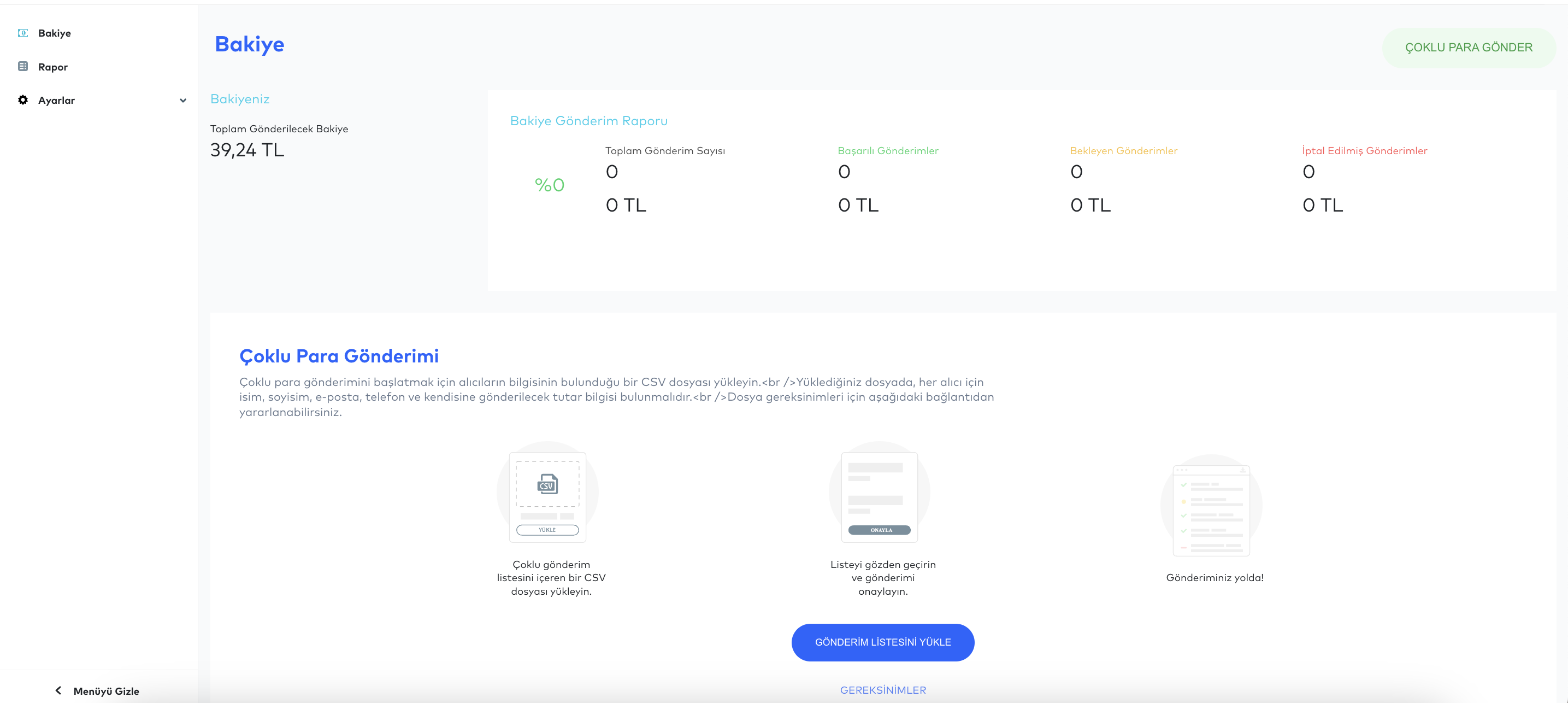Click the İptal Edilmiş Gönderimler label

click(1364, 150)
